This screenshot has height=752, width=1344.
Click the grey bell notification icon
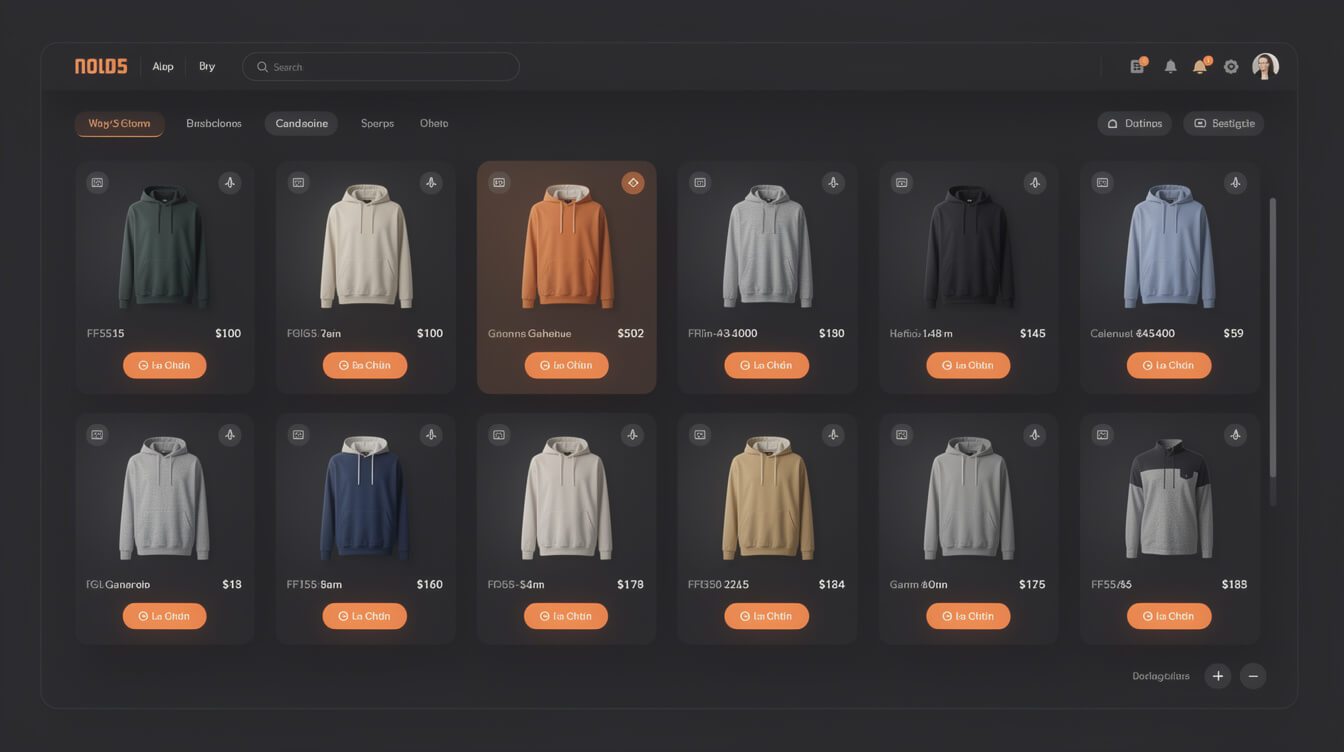pyautogui.click(x=1170, y=66)
